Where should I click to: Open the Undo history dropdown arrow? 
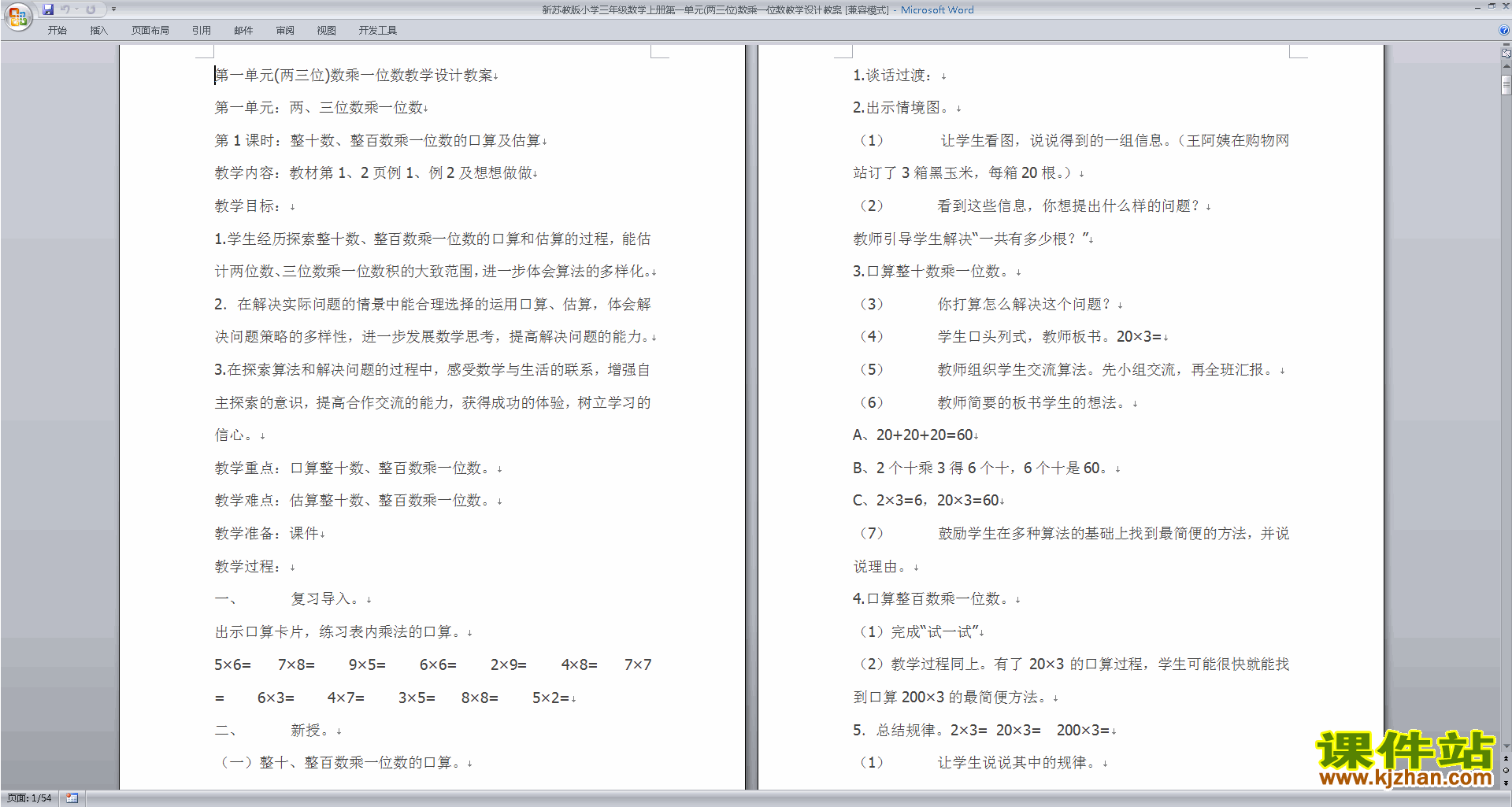(x=76, y=9)
